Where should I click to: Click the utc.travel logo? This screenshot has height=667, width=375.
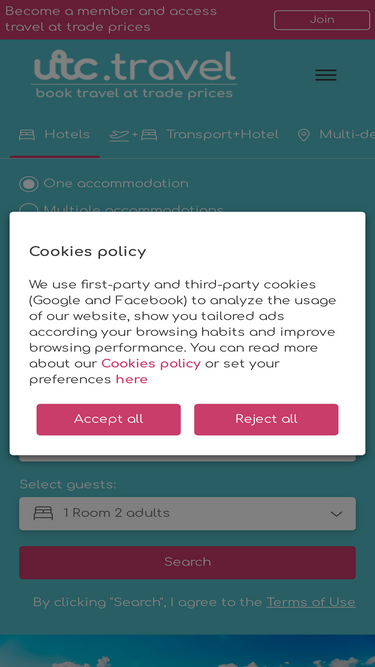(x=134, y=75)
